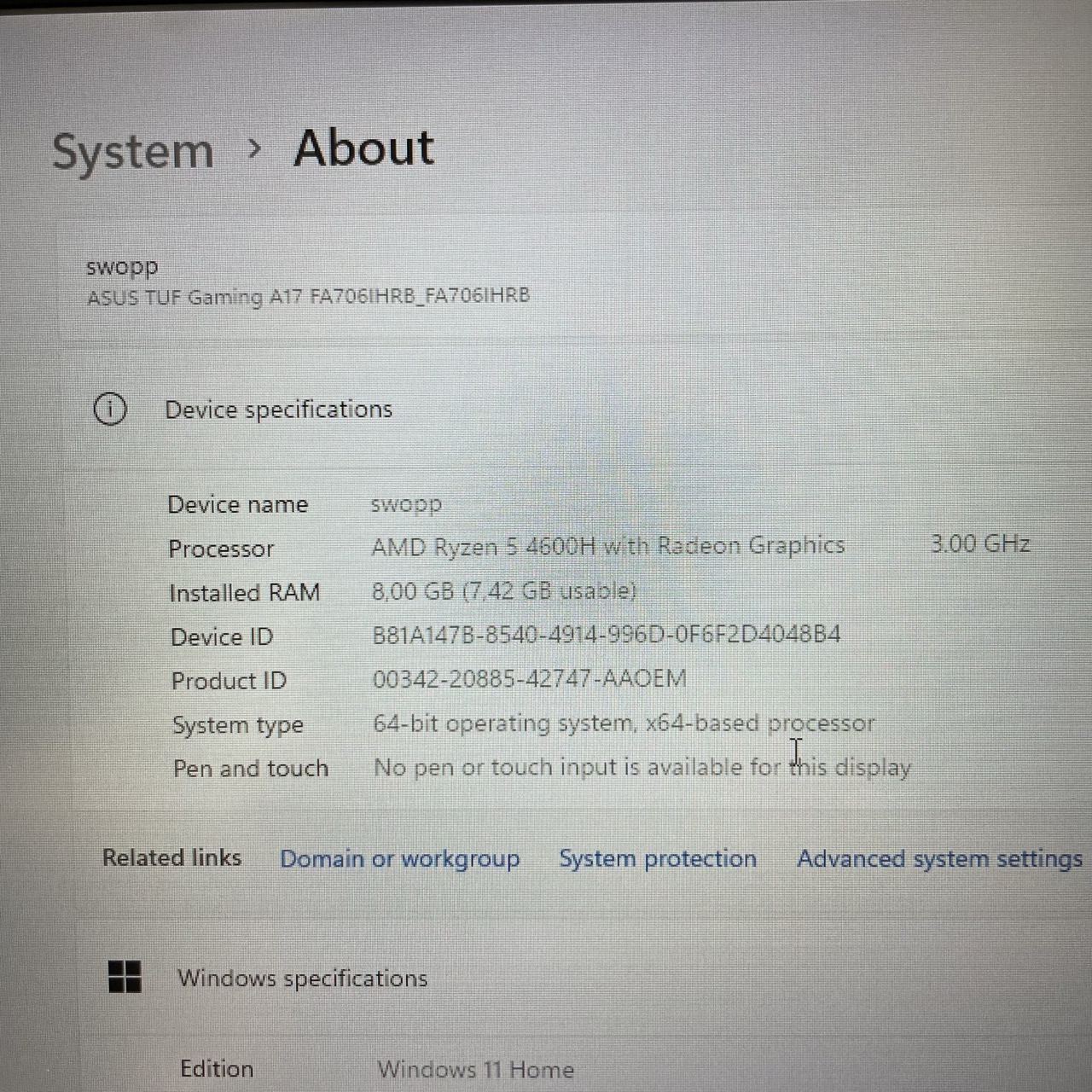Screen dimensions: 1092x1092
Task: Click the Edition label
Action: [x=217, y=1069]
